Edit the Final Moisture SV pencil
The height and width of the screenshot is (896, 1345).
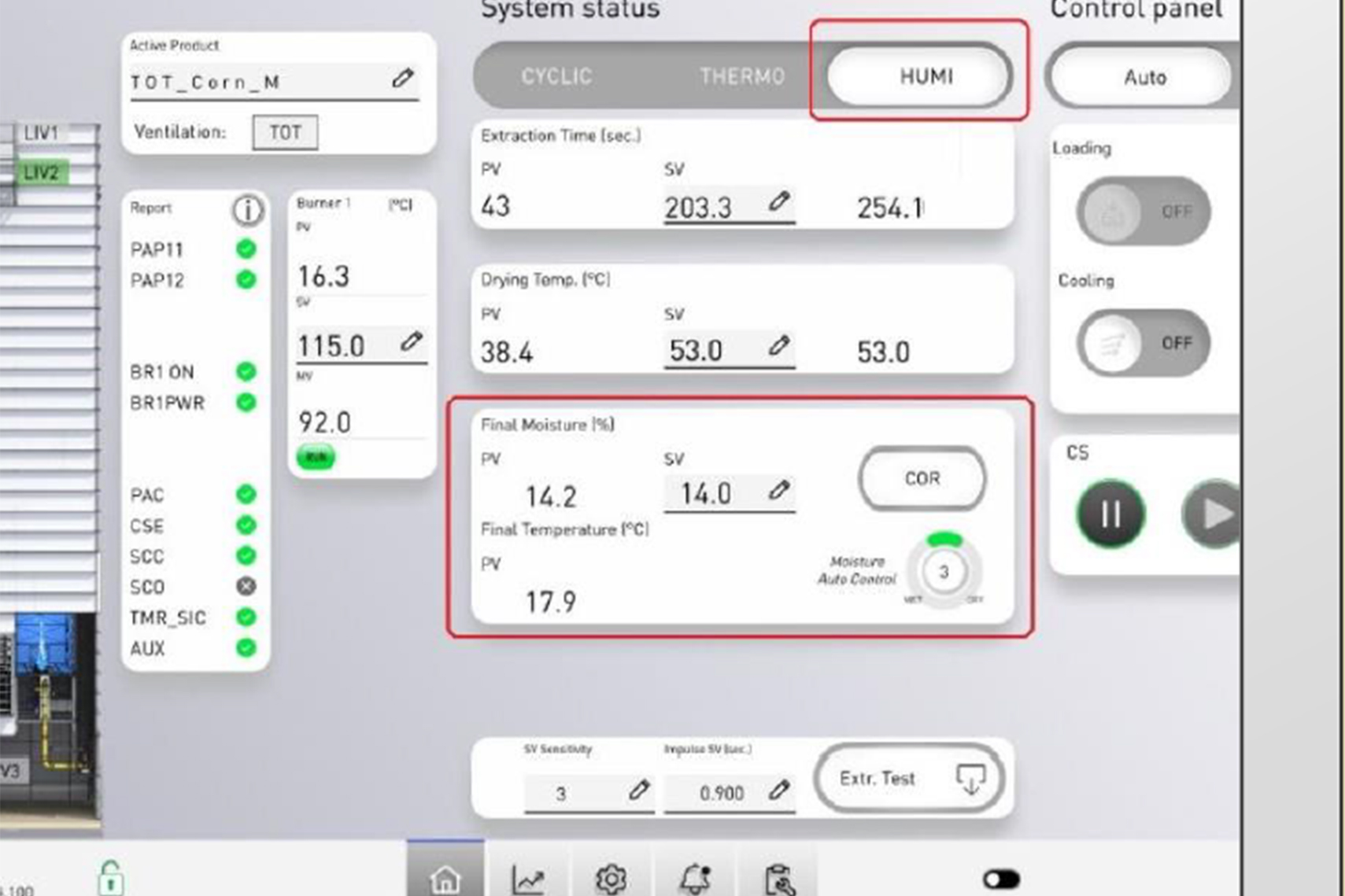(x=778, y=491)
